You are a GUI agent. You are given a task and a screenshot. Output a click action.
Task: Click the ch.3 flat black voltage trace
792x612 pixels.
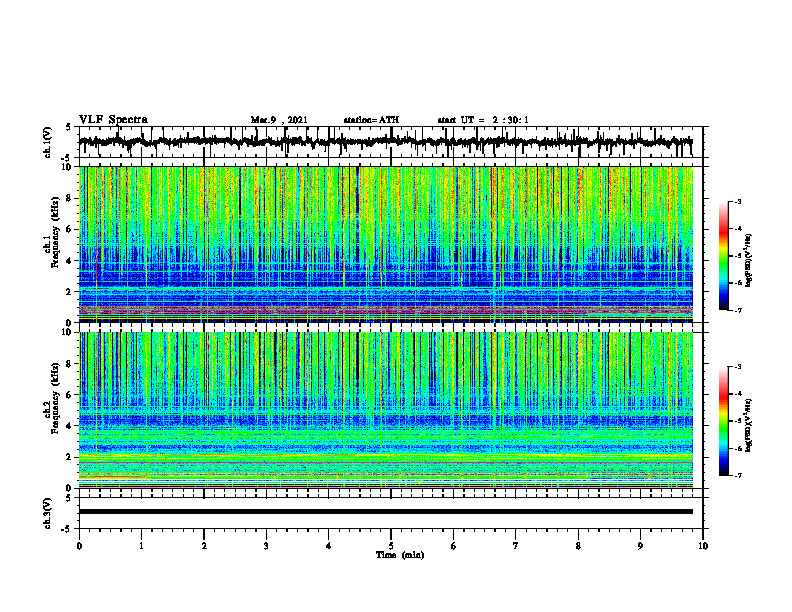coord(385,512)
